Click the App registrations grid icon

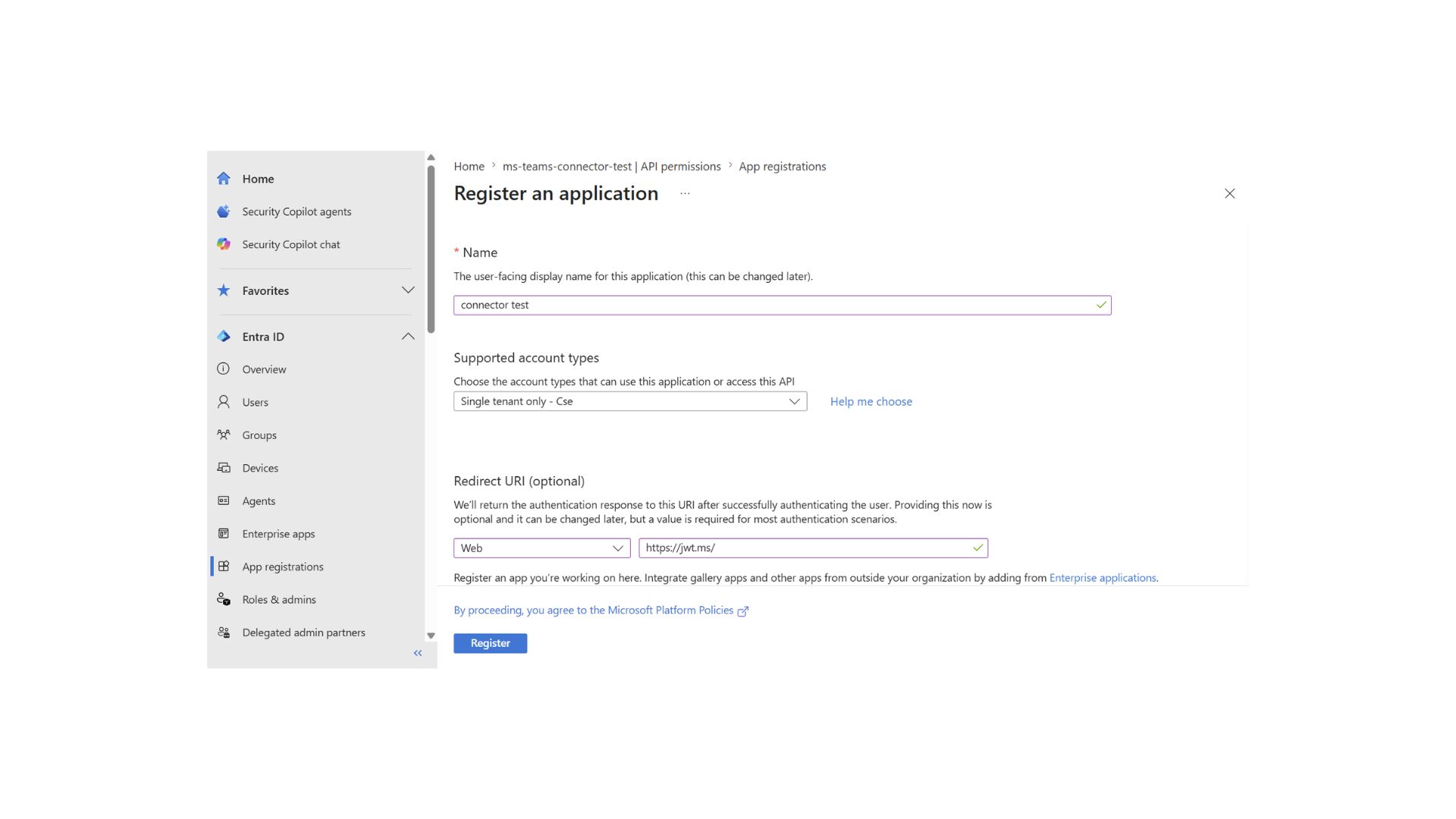[223, 566]
